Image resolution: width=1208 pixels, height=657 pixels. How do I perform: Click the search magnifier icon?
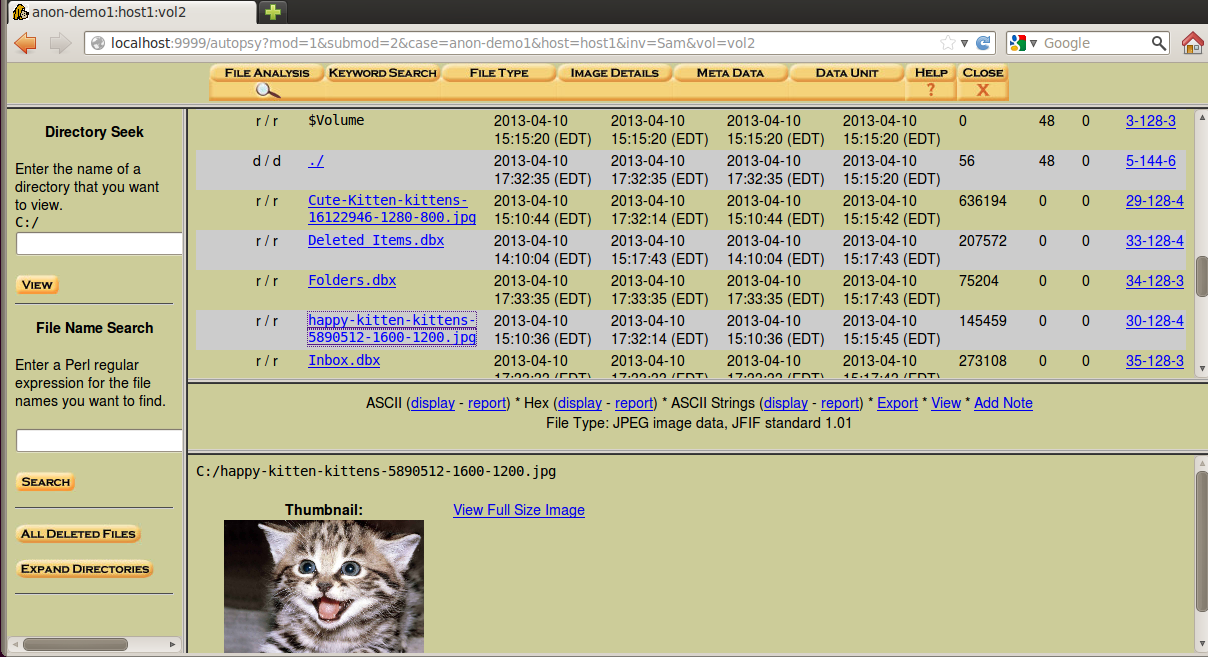pos(1159,43)
